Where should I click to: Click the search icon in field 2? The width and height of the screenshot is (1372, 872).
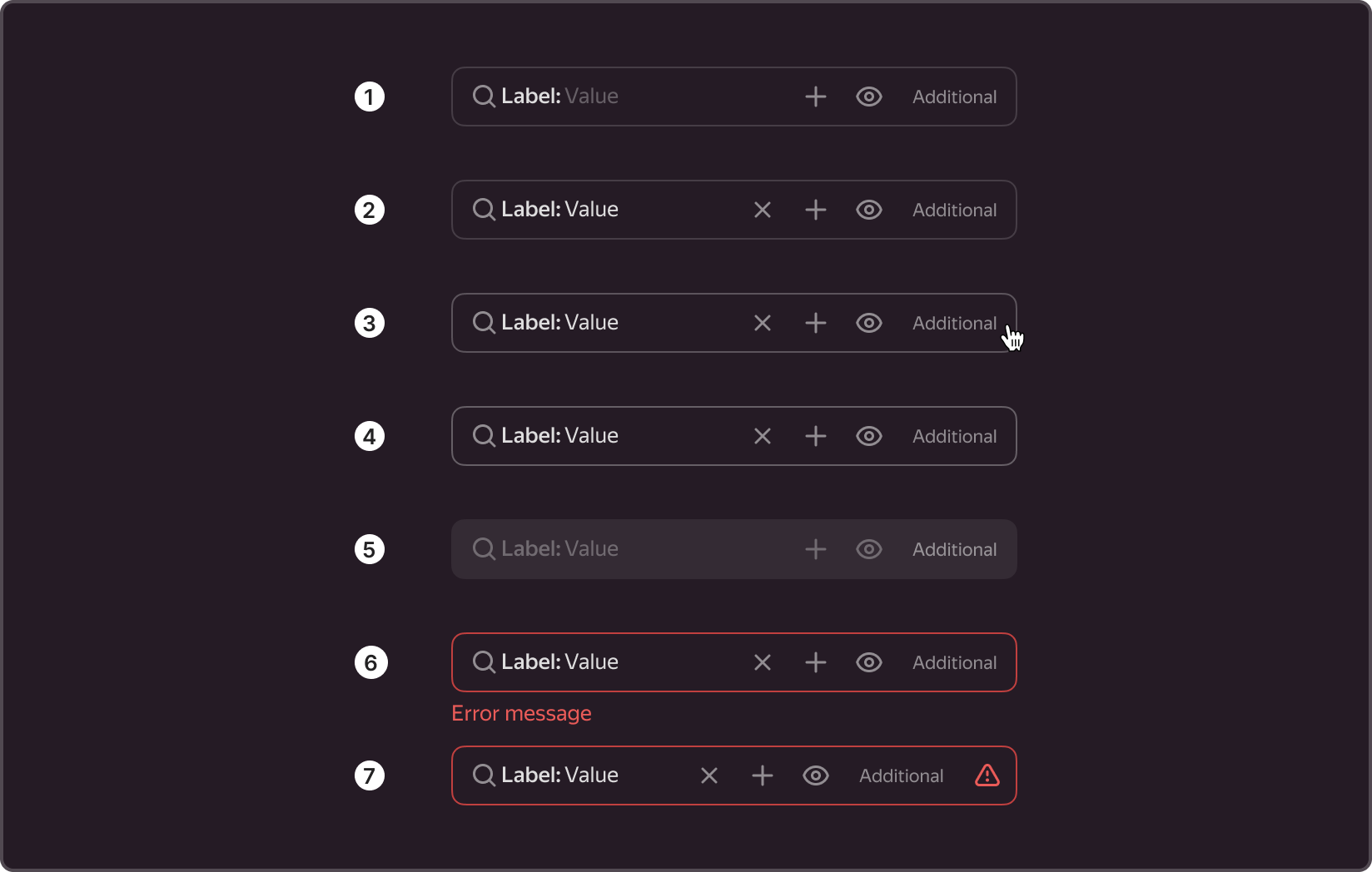(484, 210)
